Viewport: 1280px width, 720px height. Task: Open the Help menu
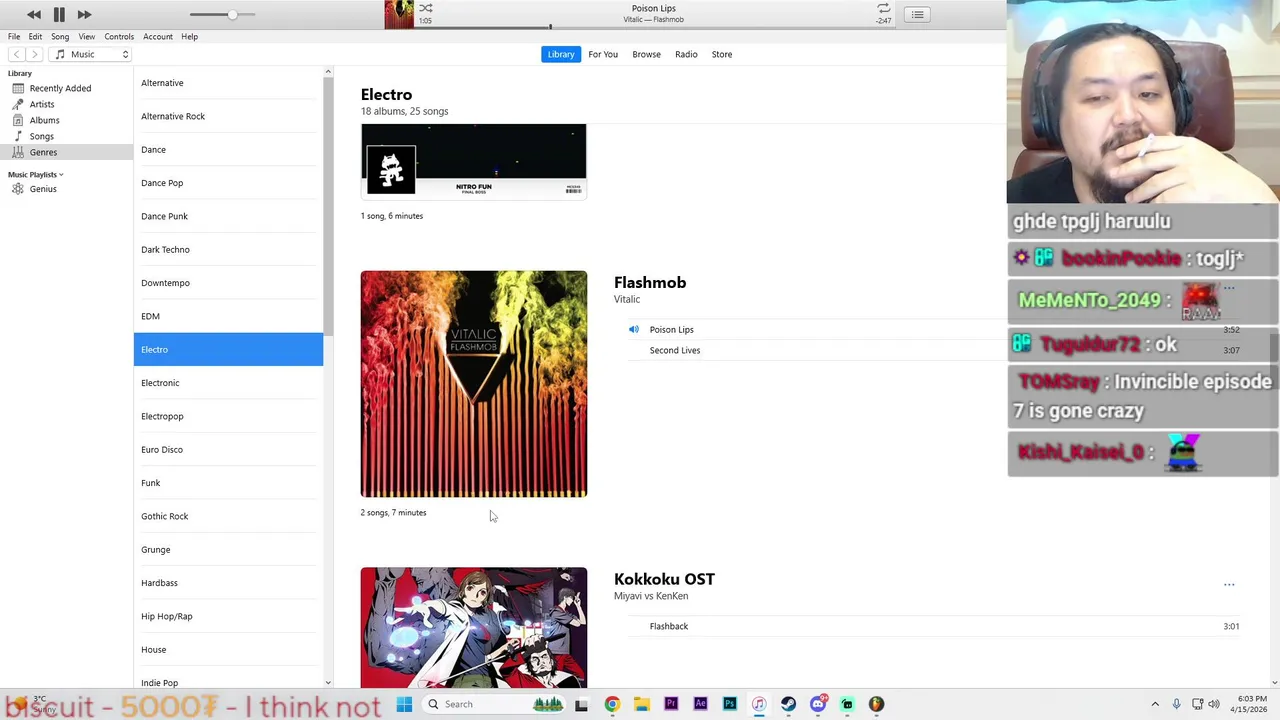pyautogui.click(x=189, y=36)
